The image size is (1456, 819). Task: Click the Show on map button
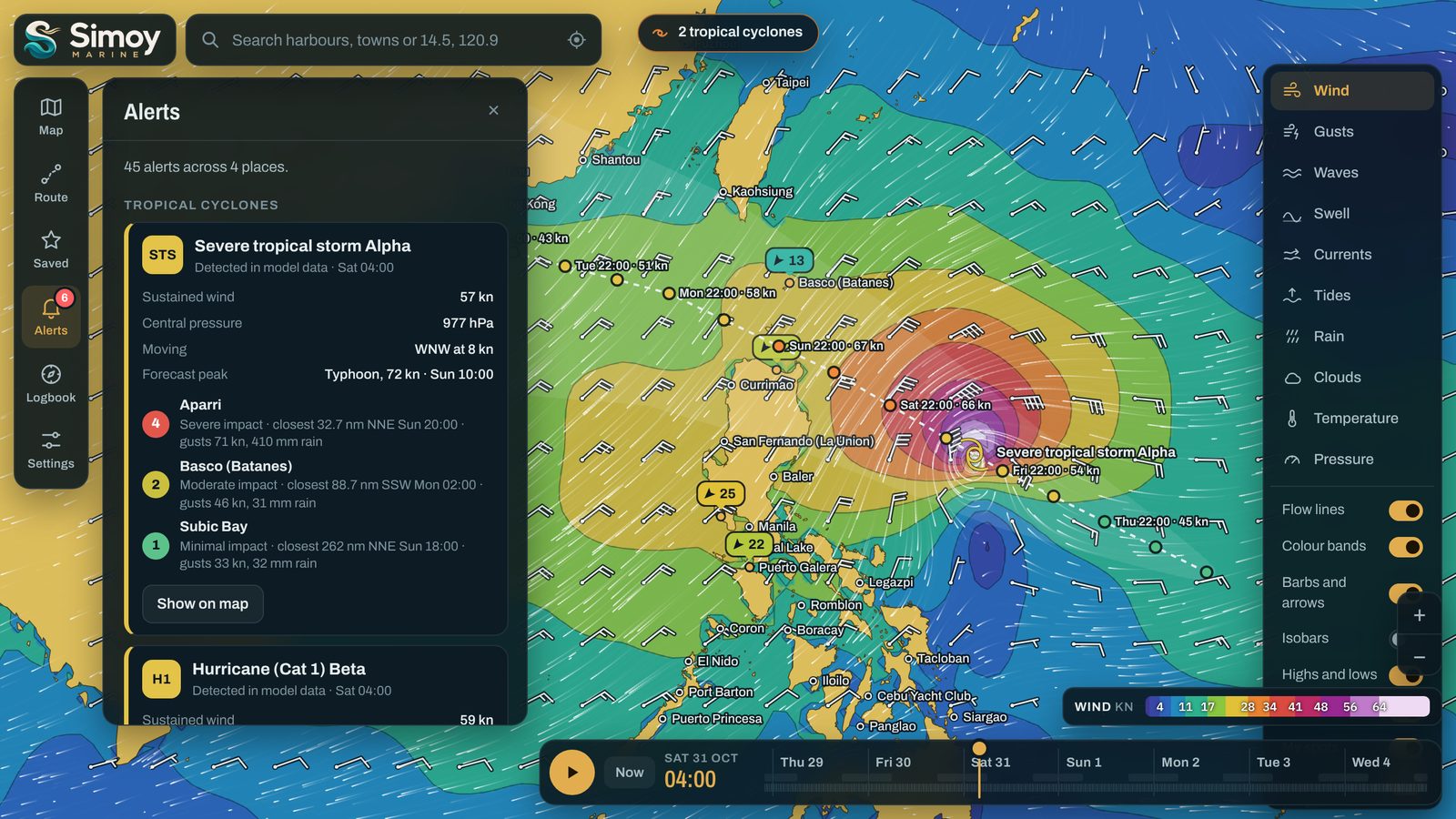(202, 603)
